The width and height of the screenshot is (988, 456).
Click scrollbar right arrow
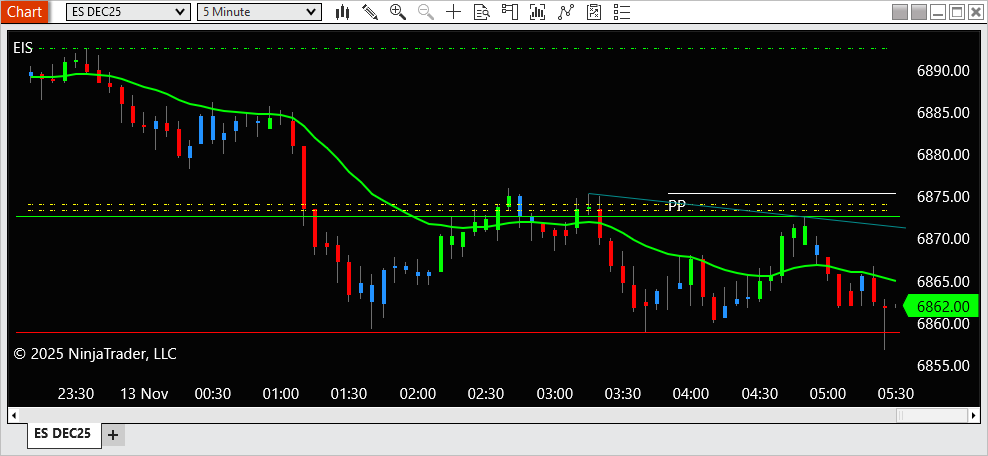[974, 415]
